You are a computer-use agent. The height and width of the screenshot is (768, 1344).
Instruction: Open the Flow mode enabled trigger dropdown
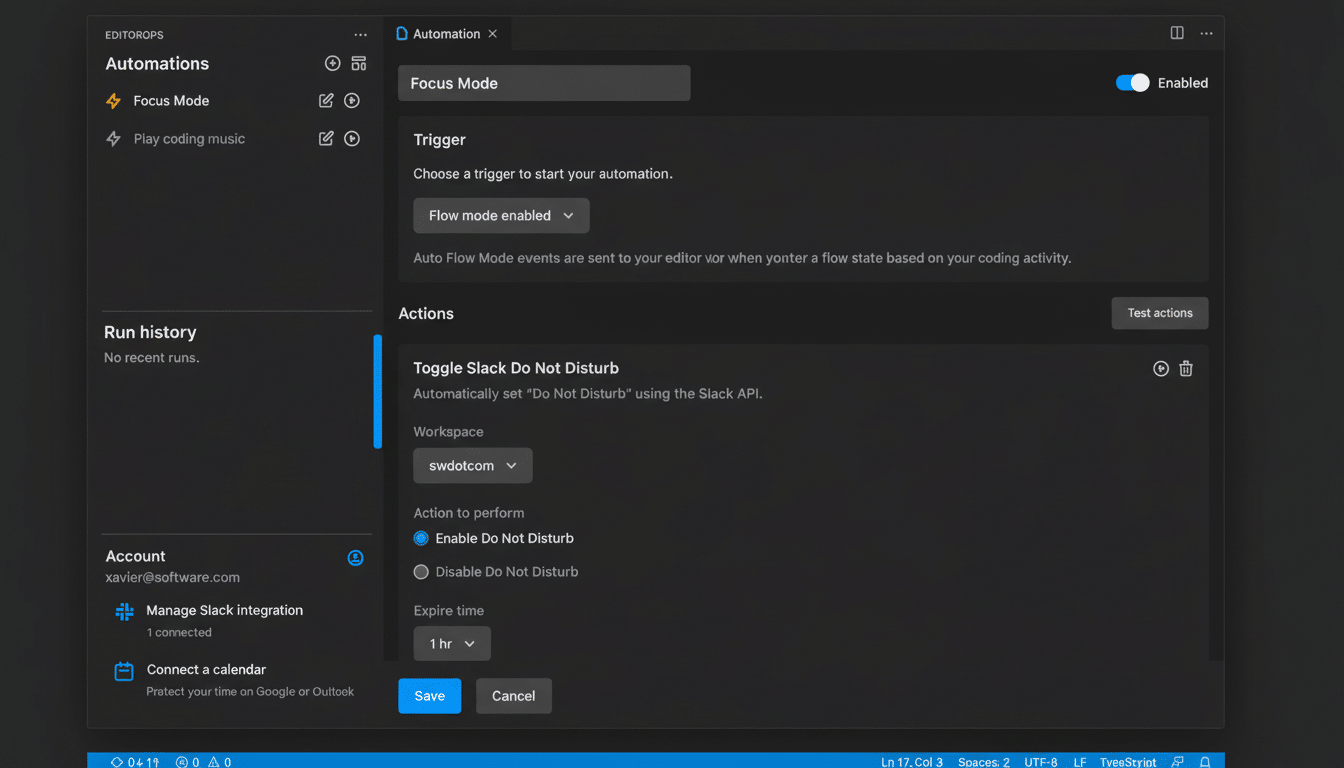click(501, 215)
